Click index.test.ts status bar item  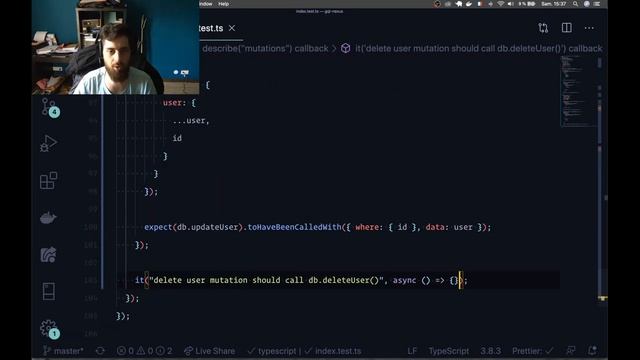[333, 351]
